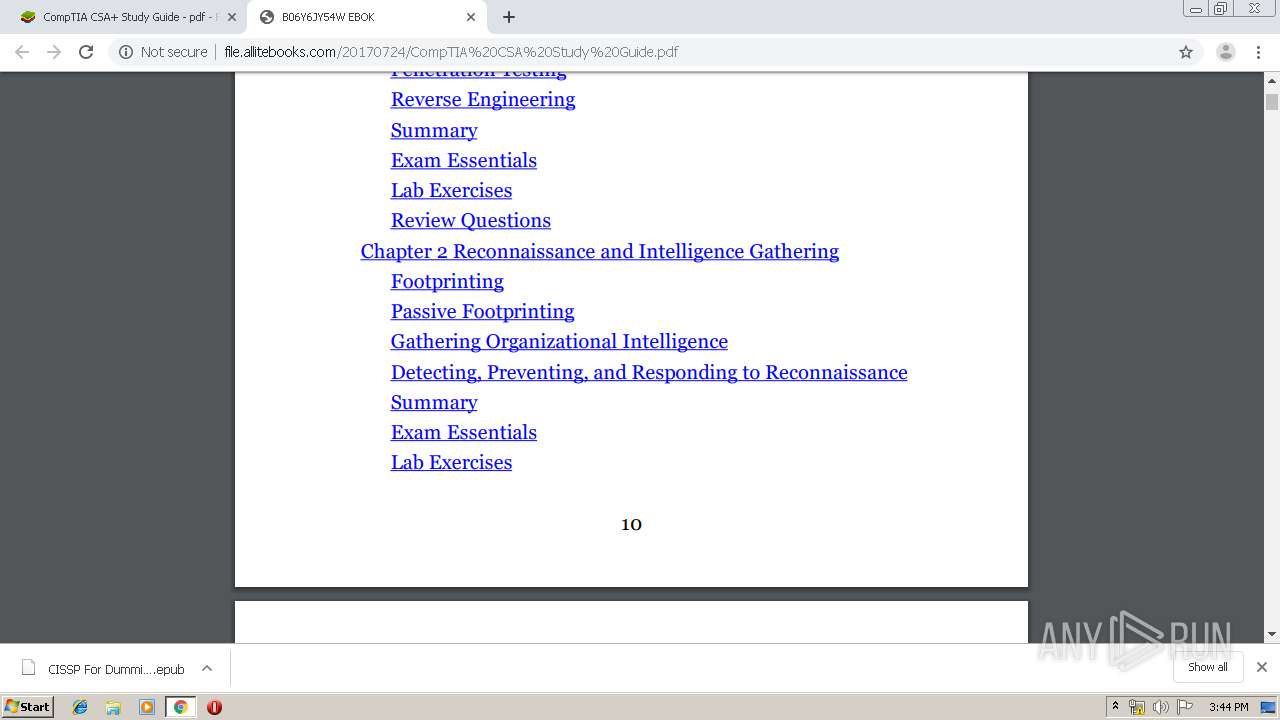Open Windows Explorer folder in taskbar
This screenshot has width=1280, height=720.
tap(113, 707)
